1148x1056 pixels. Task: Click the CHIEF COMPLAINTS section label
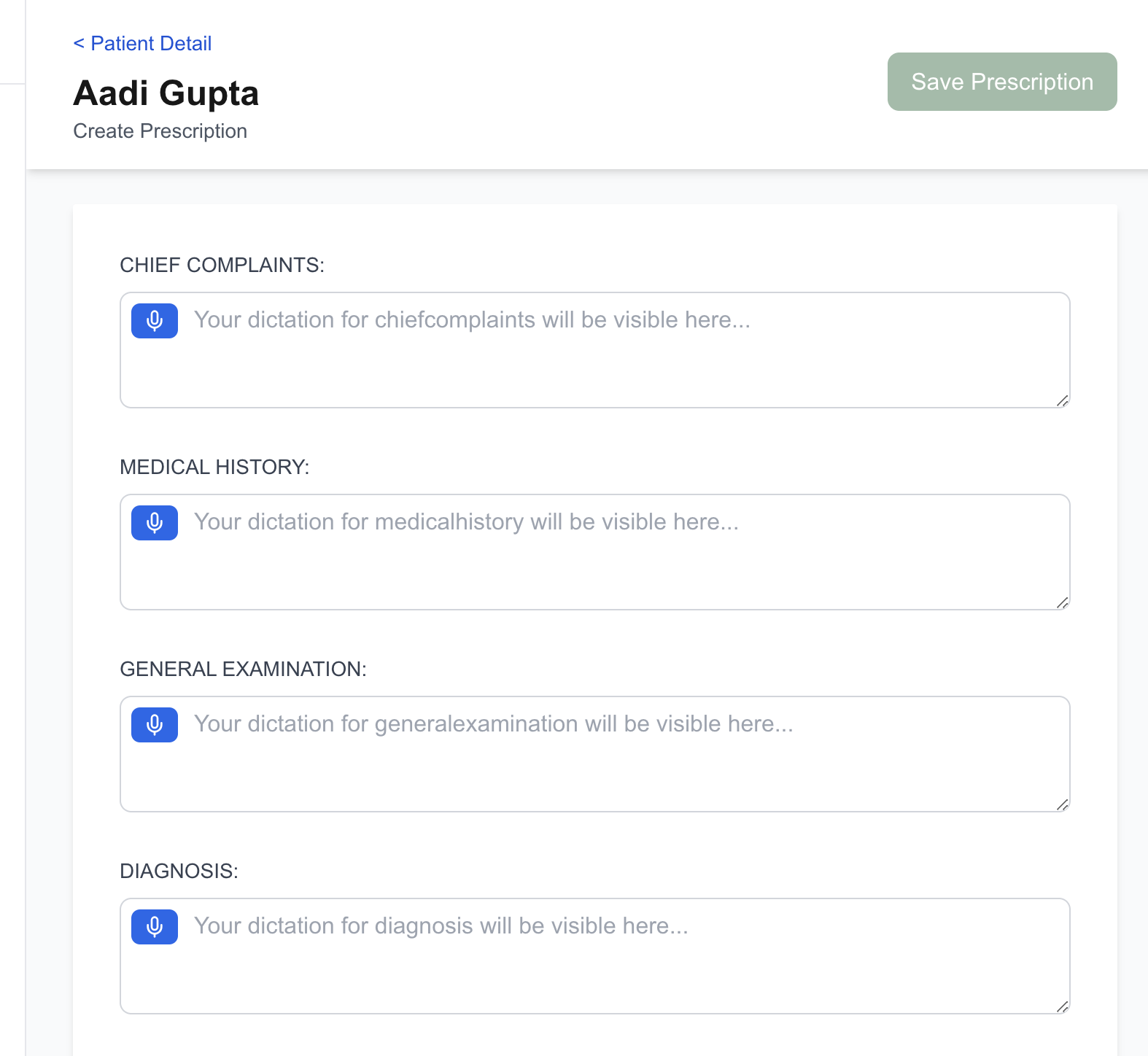tap(222, 265)
